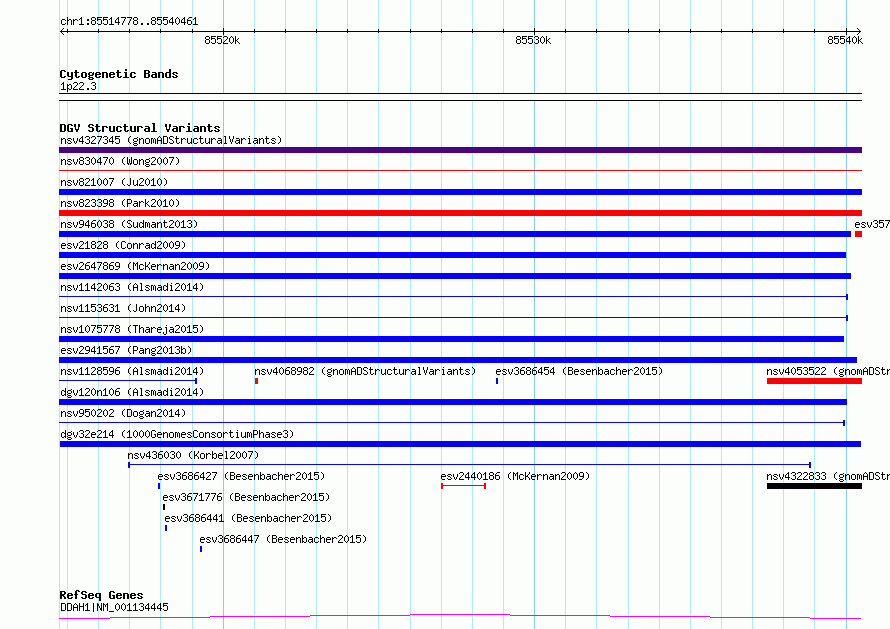Click the red nsv4068982 variant marker
Screen dimensions: 890x629
pyautogui.click(x=257, y=381)
